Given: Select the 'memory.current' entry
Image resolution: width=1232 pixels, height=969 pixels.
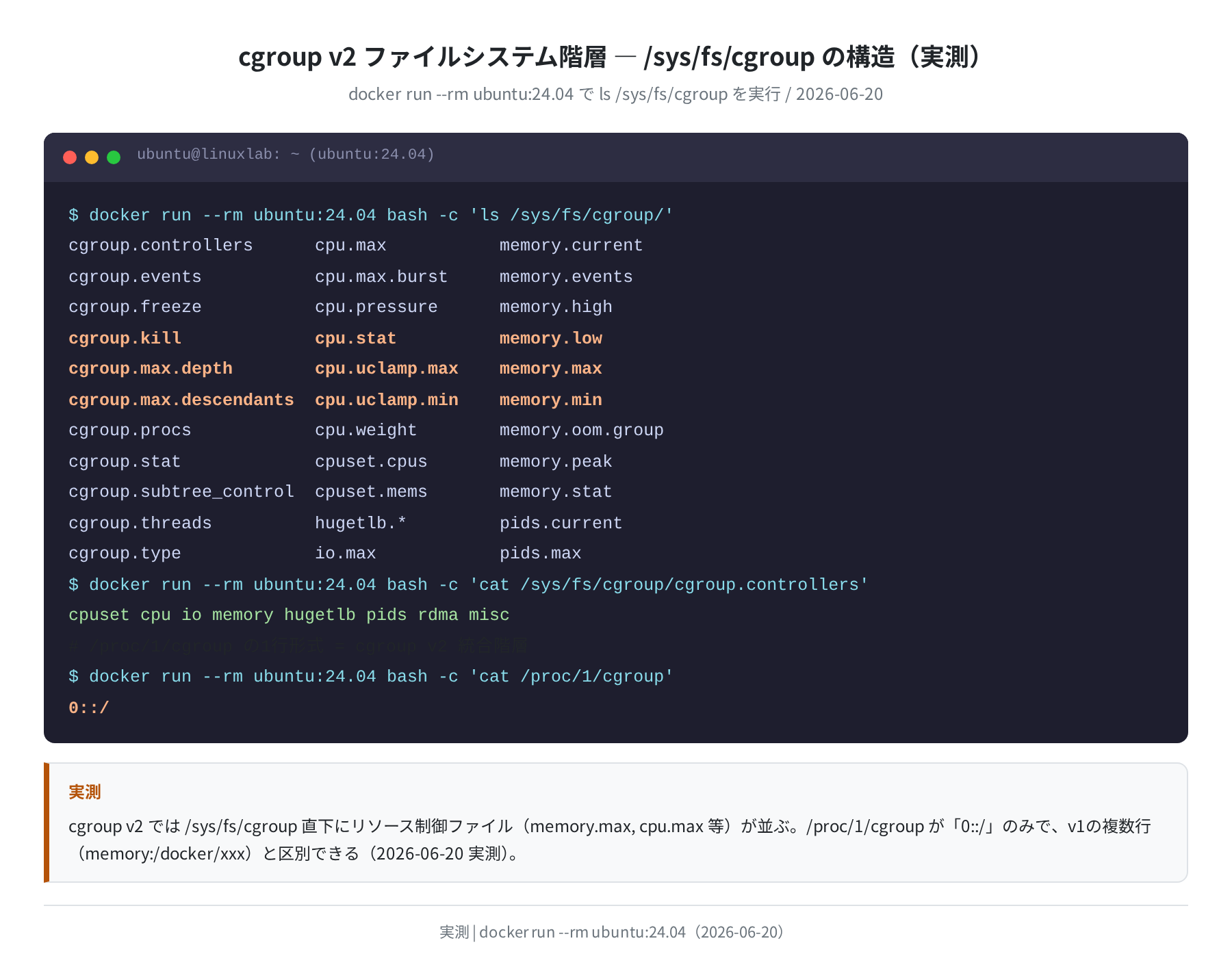Looking at the screenshot, I should click(572, 246).
